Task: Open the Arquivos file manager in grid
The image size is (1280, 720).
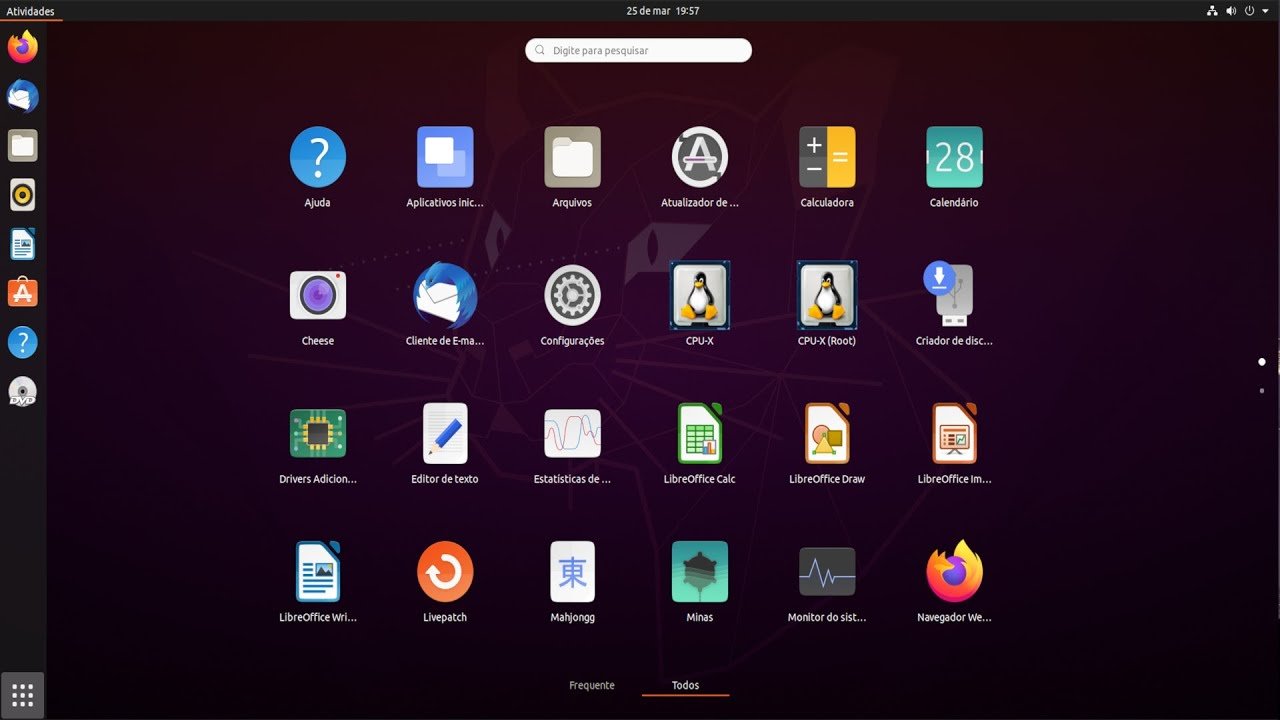Action: pyautogui.click(x=572, y=157)
